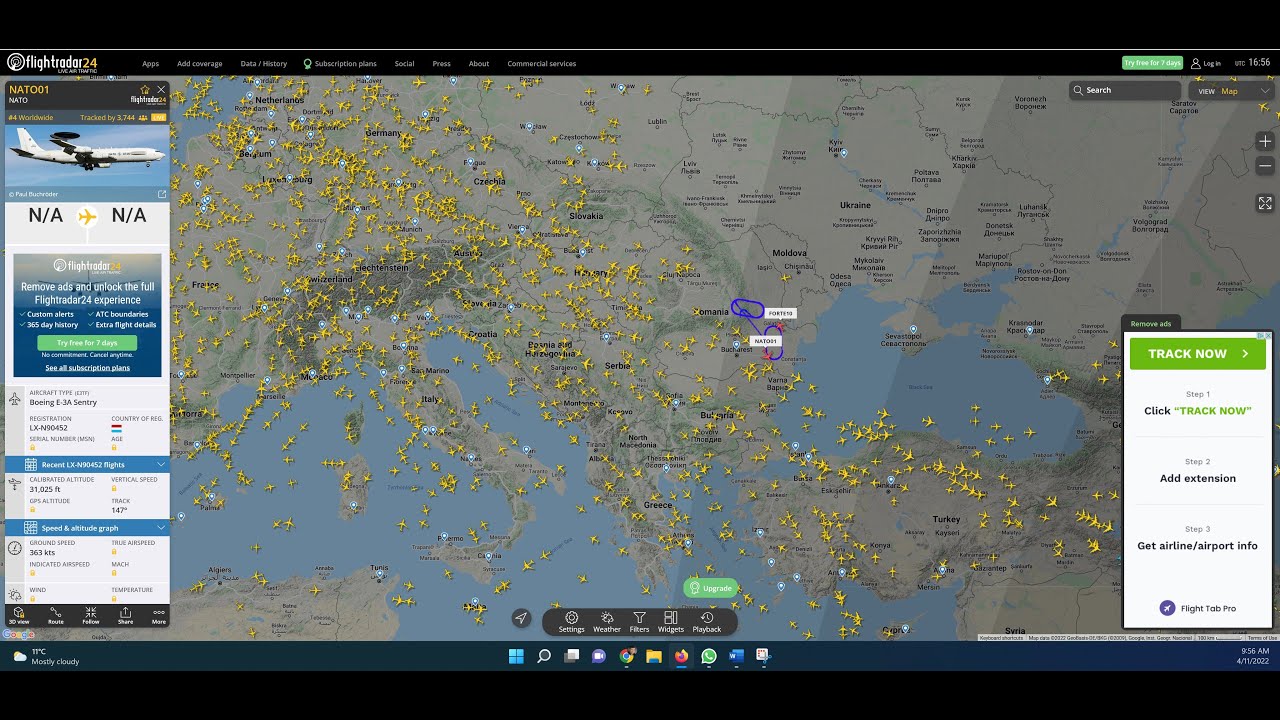Viewport: 1280px width, 720px height.
Task: Close the NATO01 flight panel
Action: [x=161, y=89]
